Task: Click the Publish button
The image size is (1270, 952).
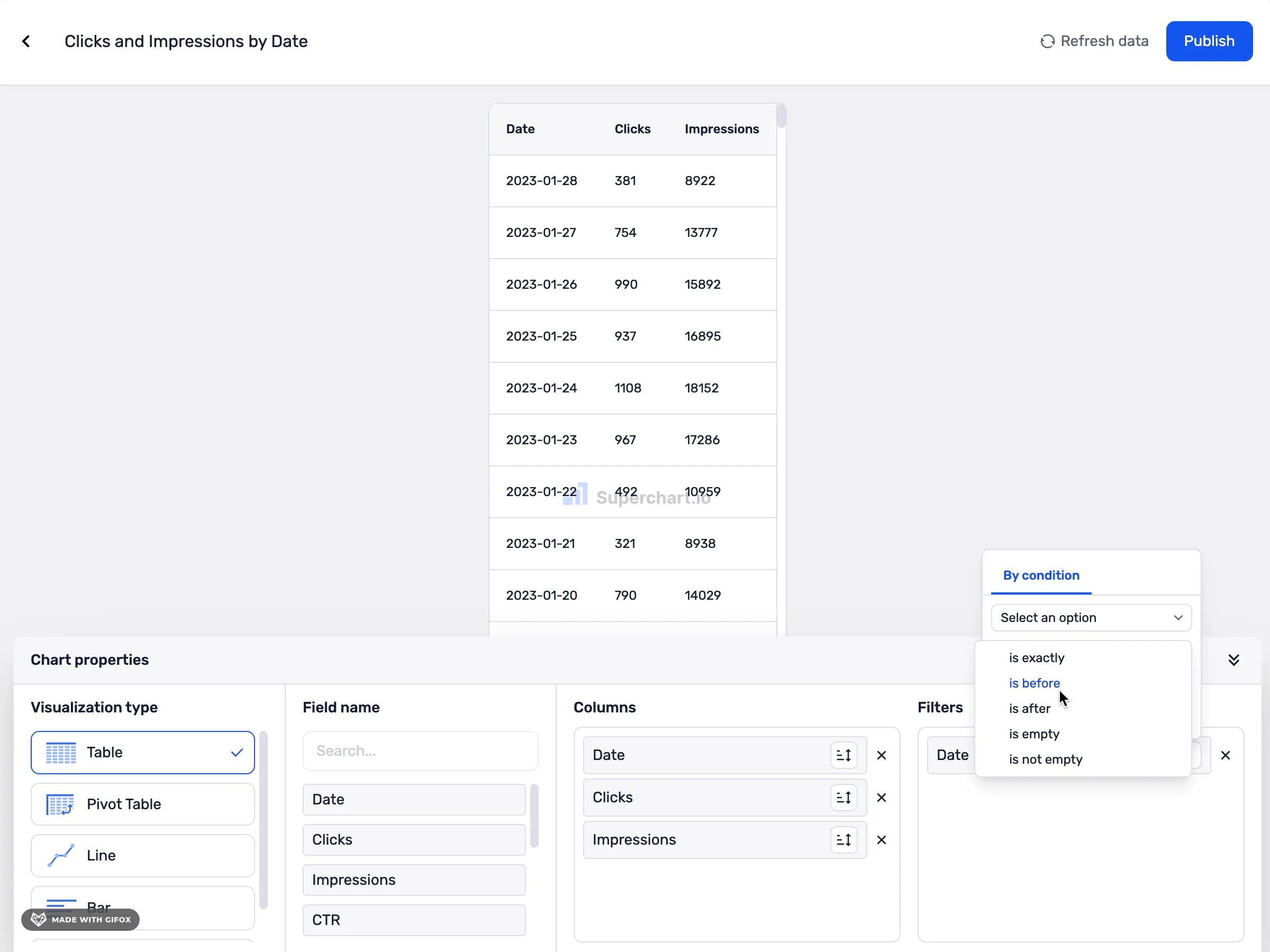Action: (x=1209, y=41)
